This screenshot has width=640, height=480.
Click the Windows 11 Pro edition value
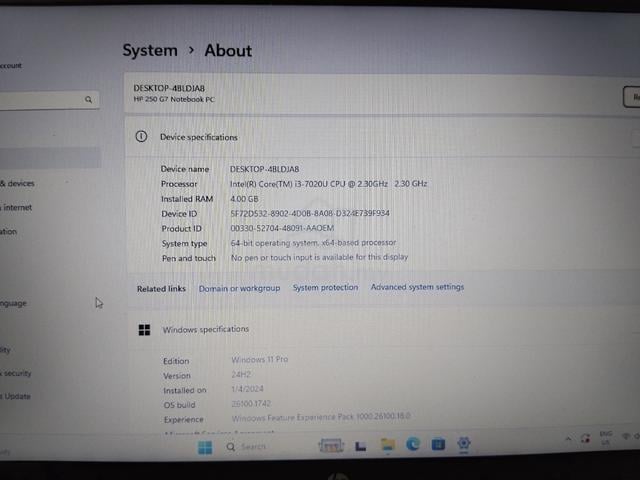[260, 359]
